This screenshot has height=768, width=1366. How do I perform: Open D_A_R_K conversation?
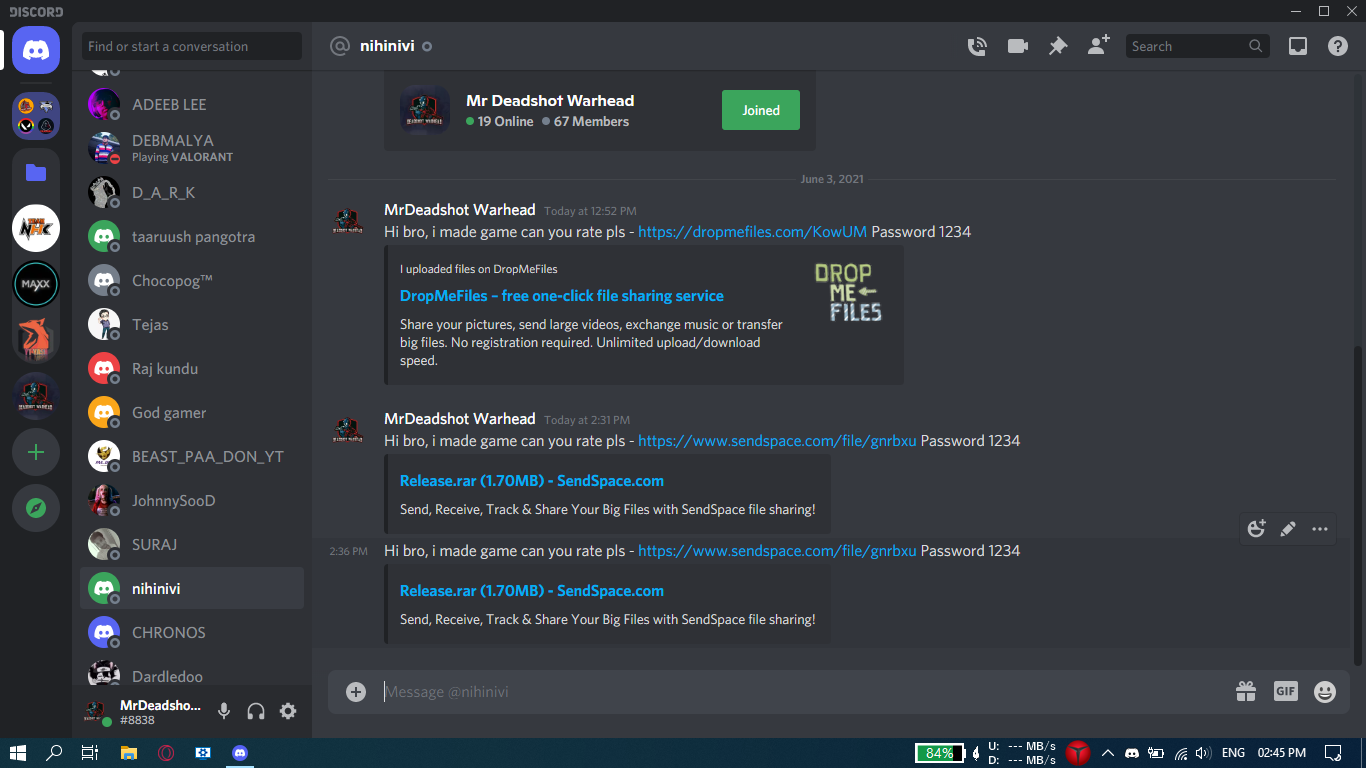click(192, 193)
